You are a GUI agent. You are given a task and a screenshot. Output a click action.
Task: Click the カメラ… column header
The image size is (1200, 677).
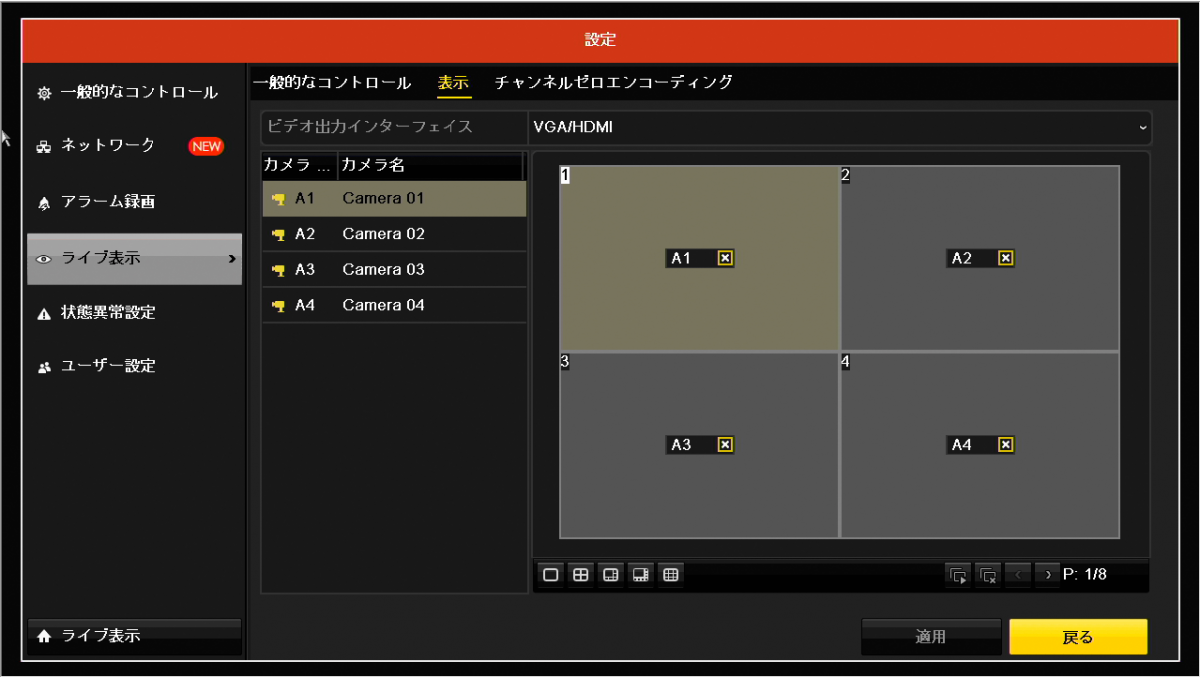(299, 165)
